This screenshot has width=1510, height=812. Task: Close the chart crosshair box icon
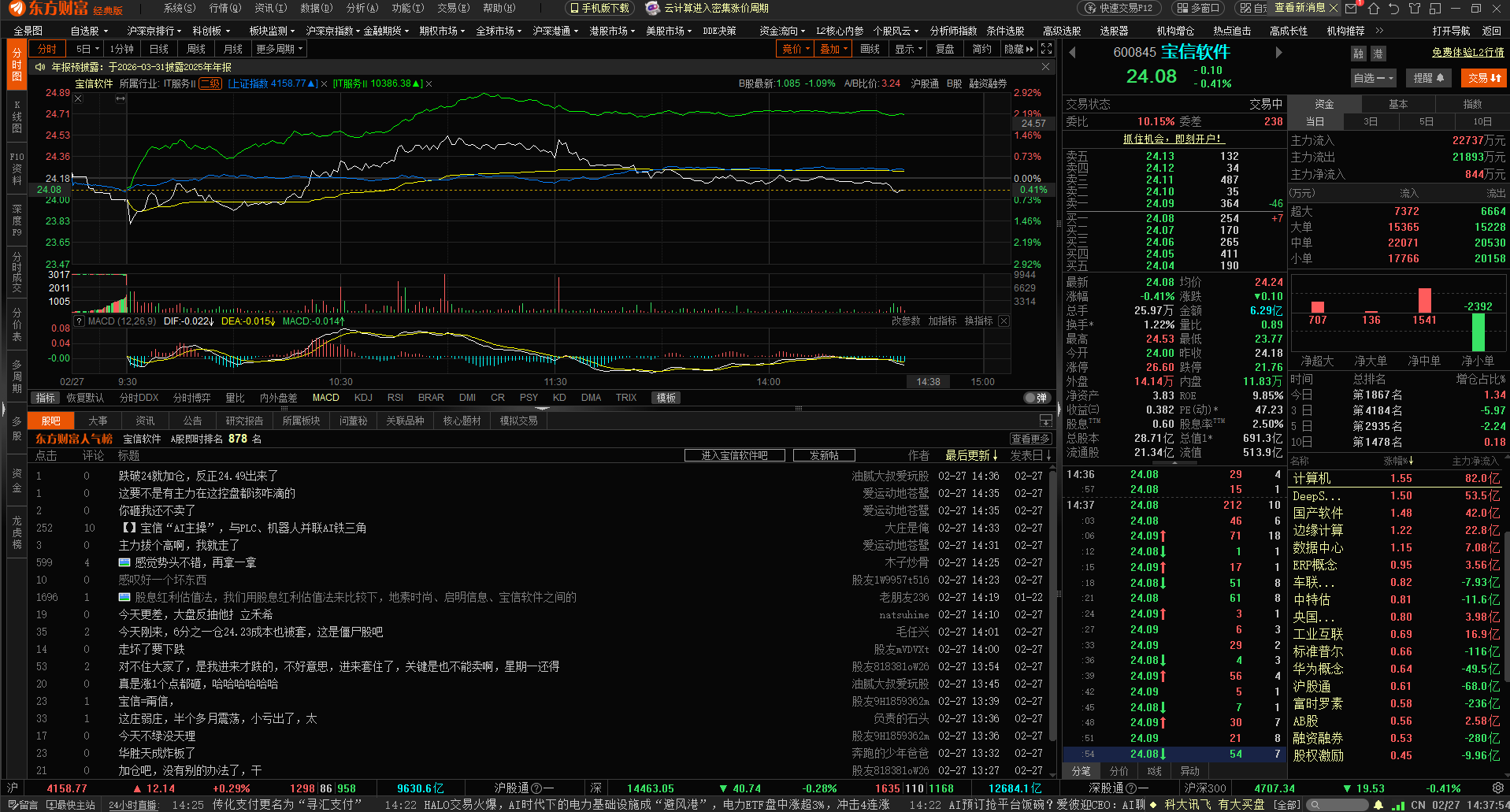78,98
